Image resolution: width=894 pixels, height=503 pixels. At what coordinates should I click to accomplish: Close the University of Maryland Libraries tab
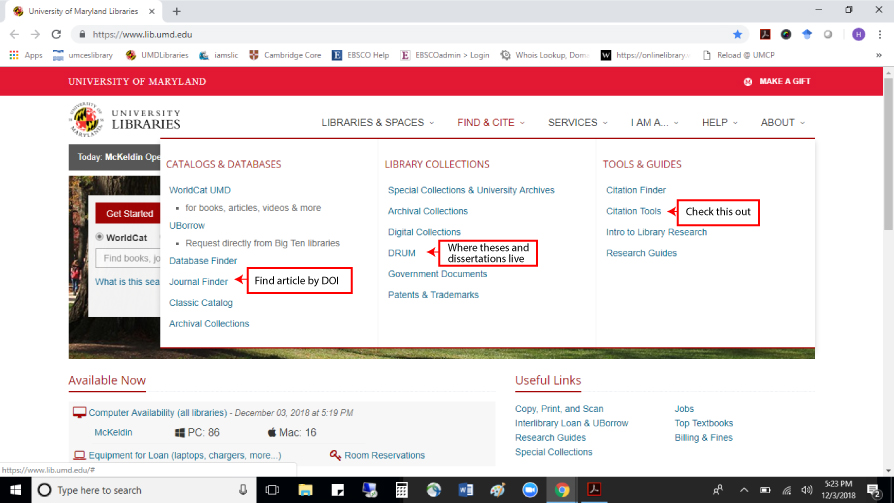pyautogui.click(x=152, y=11)
